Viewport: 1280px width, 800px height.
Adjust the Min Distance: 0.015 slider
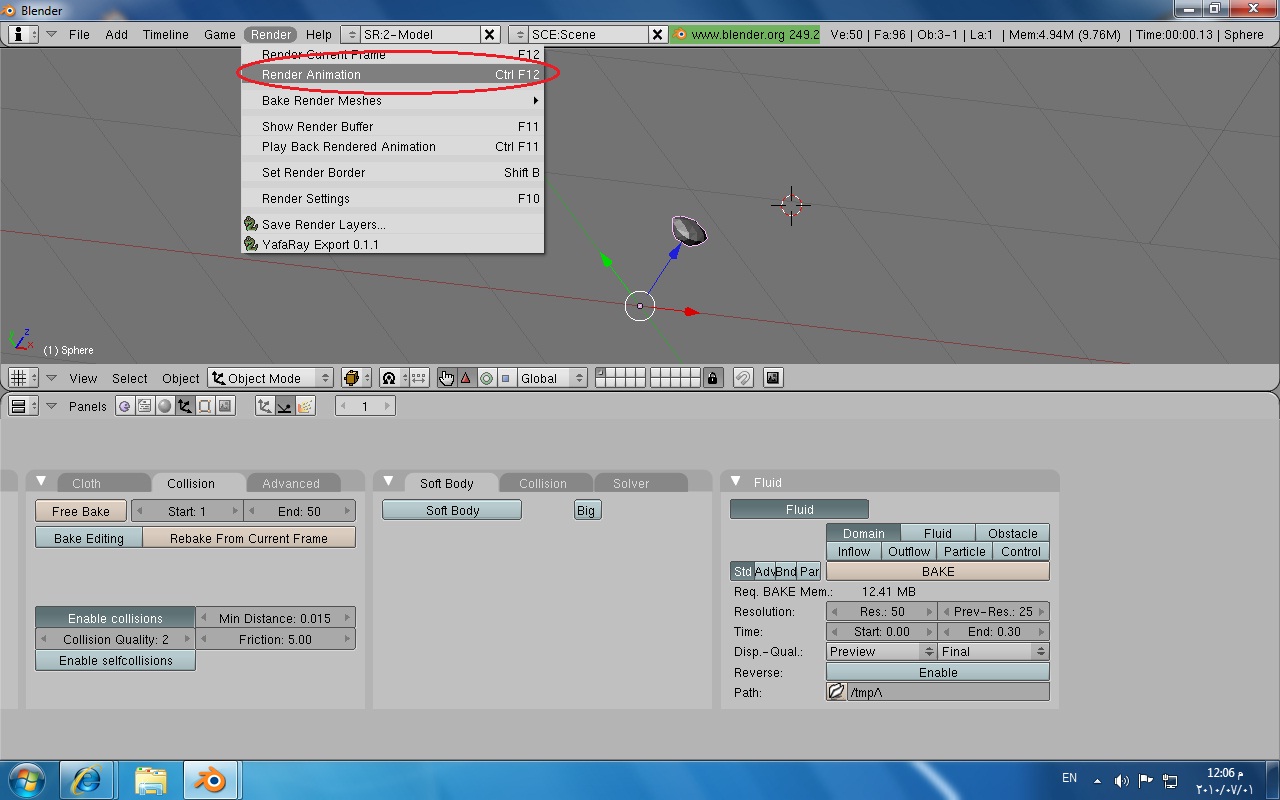pos(275,618)
